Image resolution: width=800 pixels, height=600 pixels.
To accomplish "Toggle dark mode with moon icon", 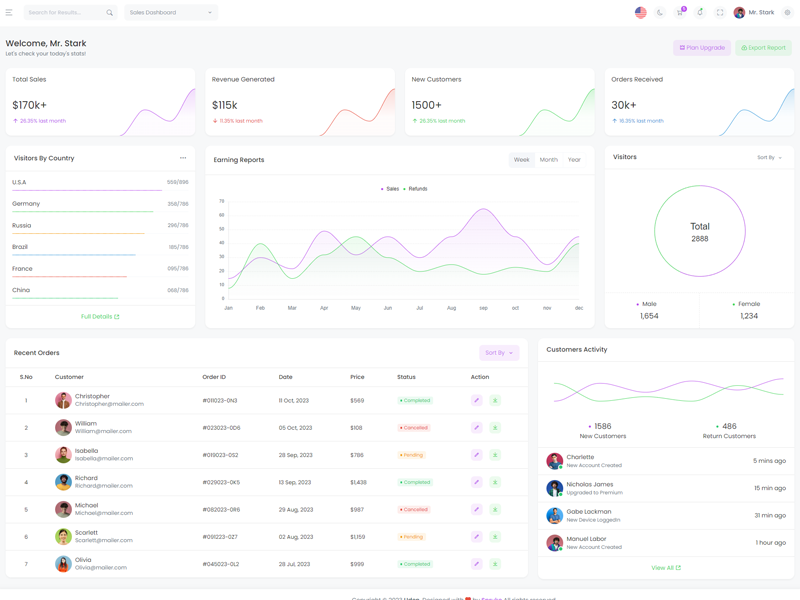I will pos(660,13).
